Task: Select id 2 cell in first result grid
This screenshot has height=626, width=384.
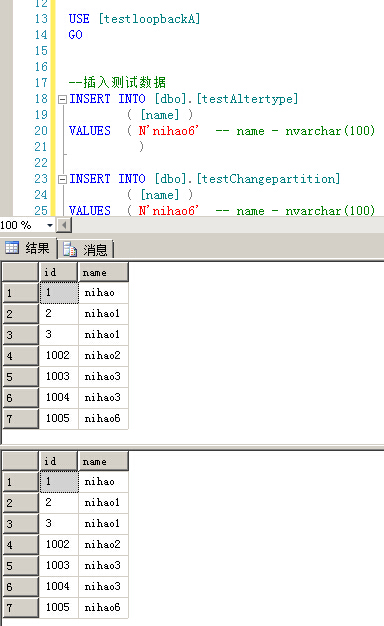Action: point(59,313)
